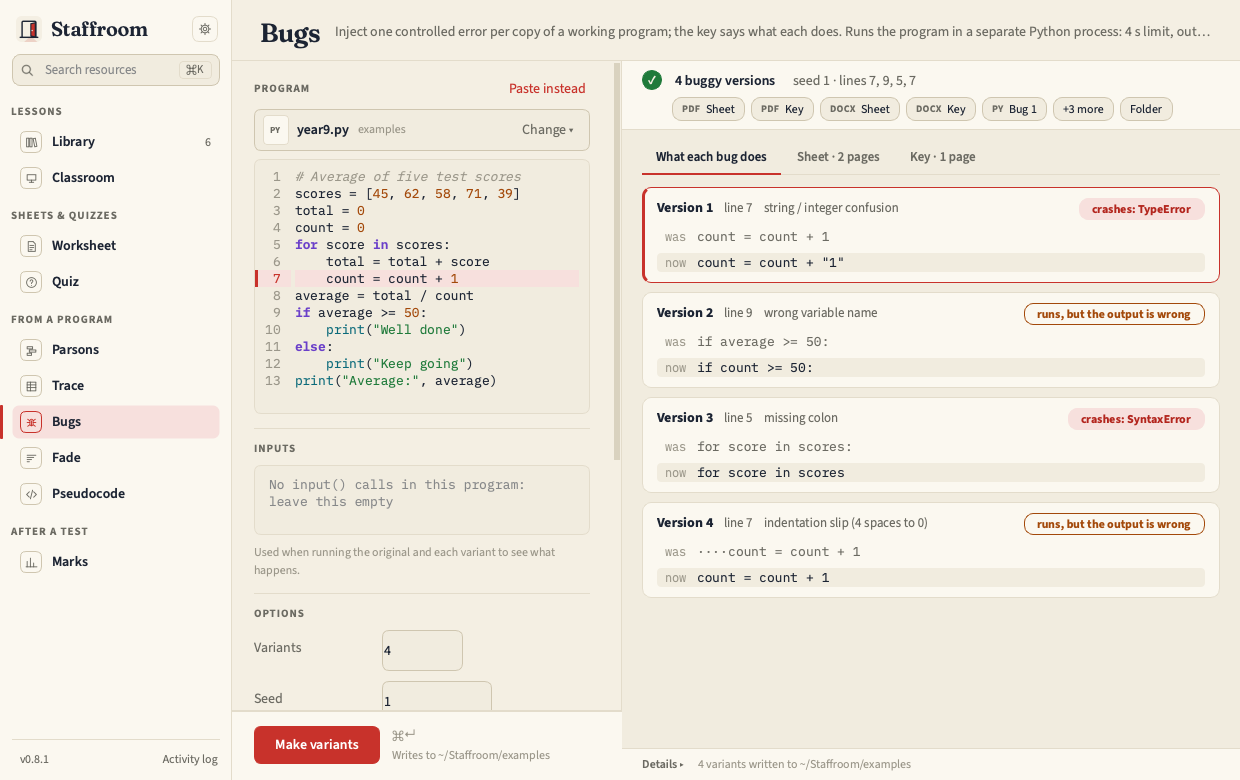The image size is (1240, 780).
Task: Click the seed 1 · lines 7, 9, 5, 7 text
Action: coord(854,80)
